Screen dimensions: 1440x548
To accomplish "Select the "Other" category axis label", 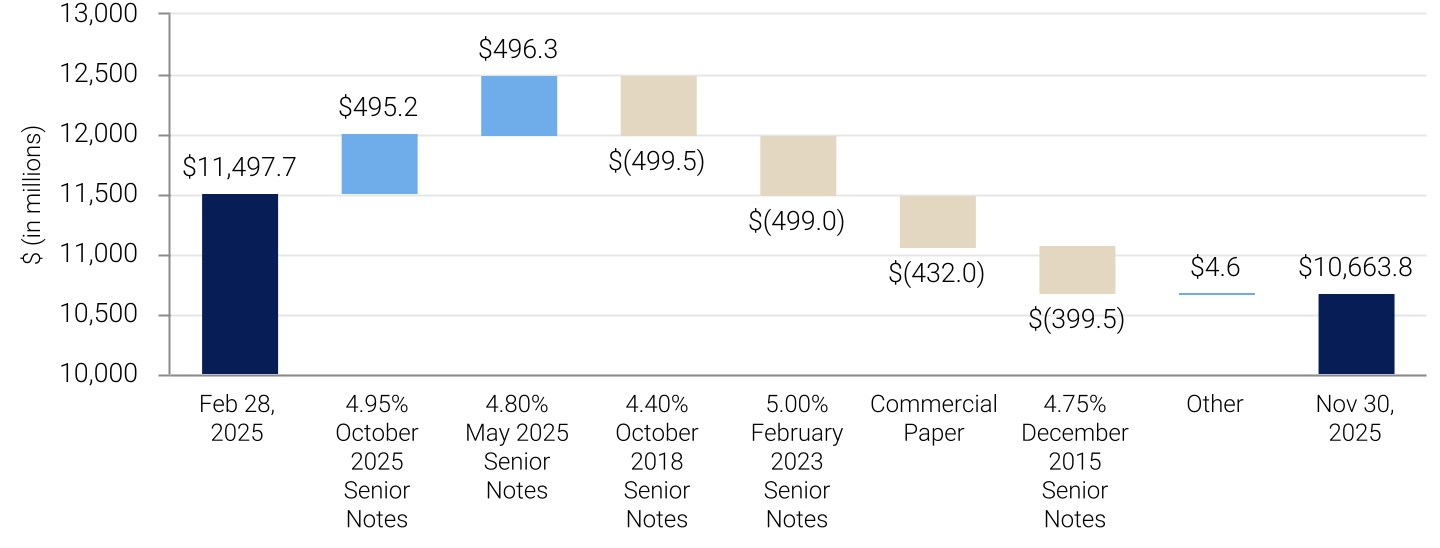I will pos(1215,405).
